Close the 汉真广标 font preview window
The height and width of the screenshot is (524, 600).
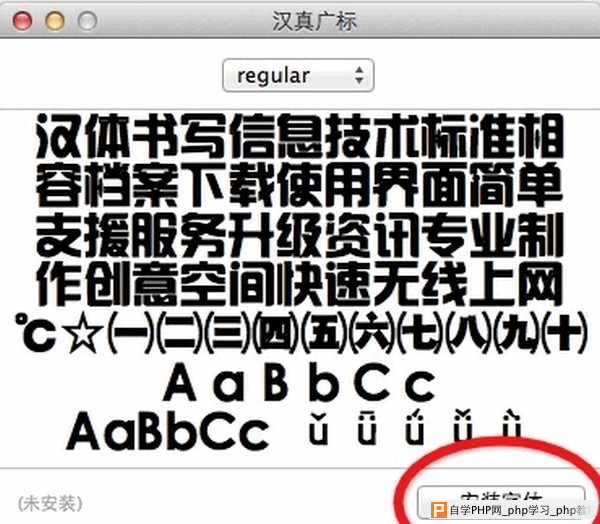[x=22, y=20]
